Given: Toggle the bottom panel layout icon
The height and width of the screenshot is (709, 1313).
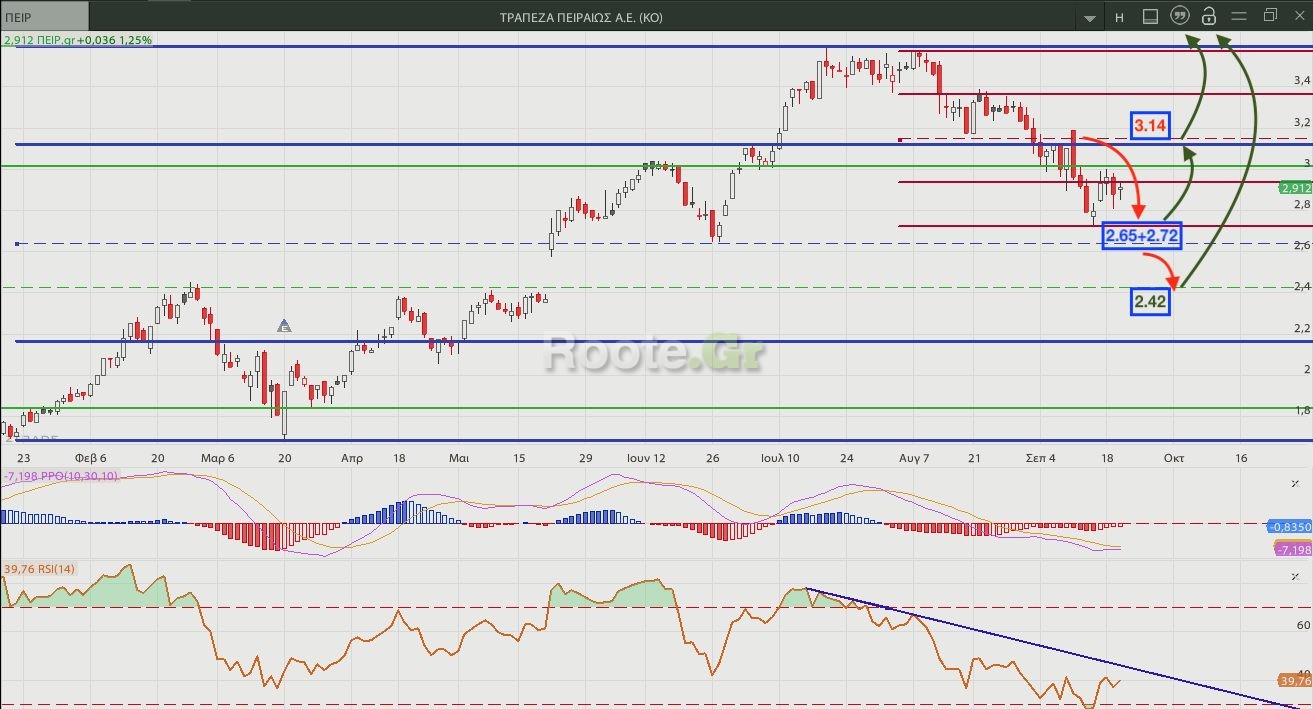Looking at the screenshot, I should pos(1150,16).
